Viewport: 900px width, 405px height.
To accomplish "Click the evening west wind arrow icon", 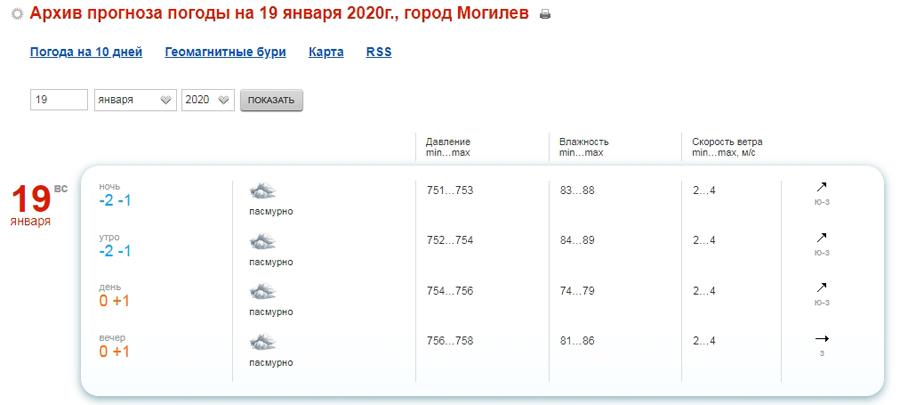I will coord(822,339).
